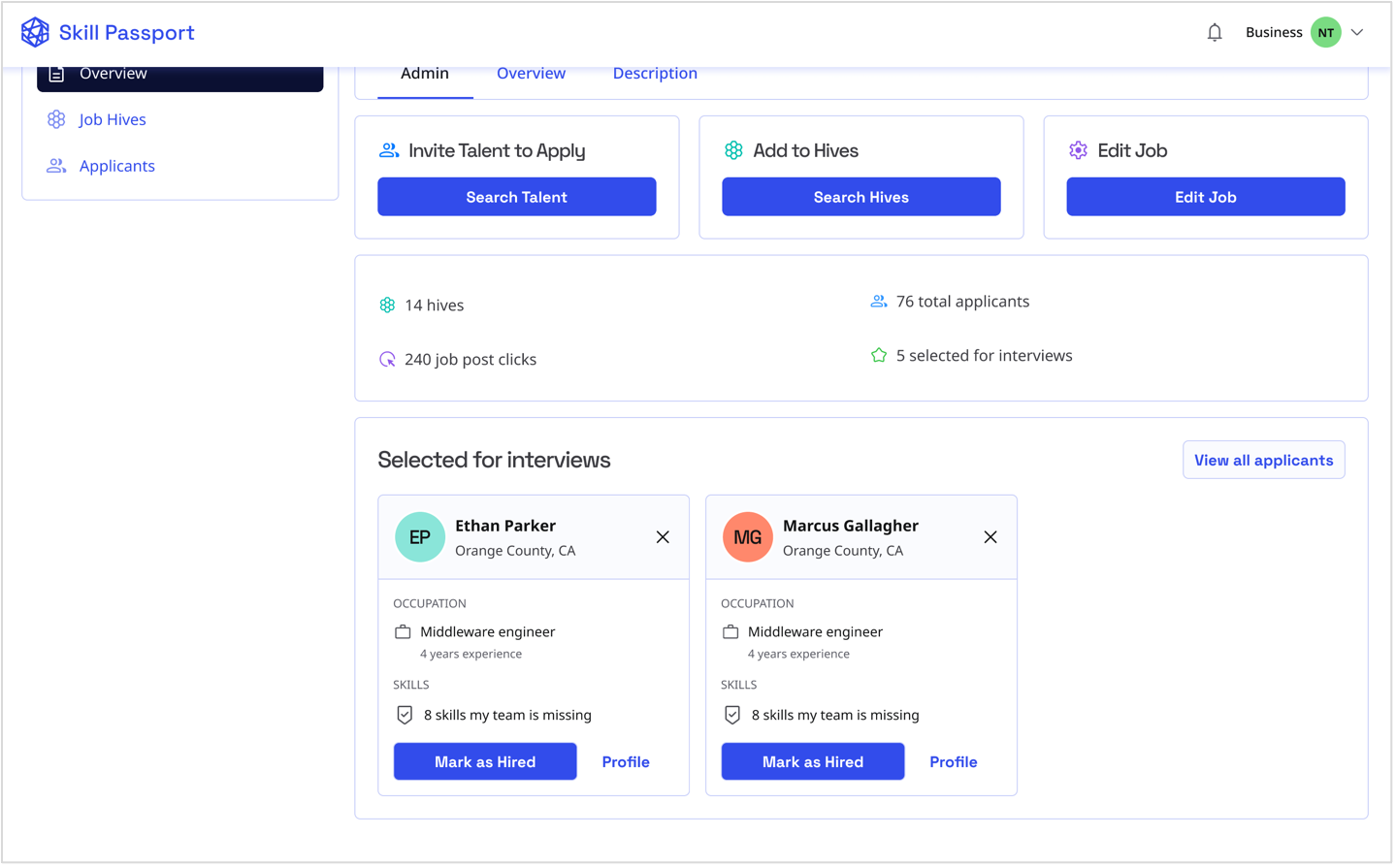1396x868 pixels.
Task: Switch to the Description tab
Action: coord(655,74)
